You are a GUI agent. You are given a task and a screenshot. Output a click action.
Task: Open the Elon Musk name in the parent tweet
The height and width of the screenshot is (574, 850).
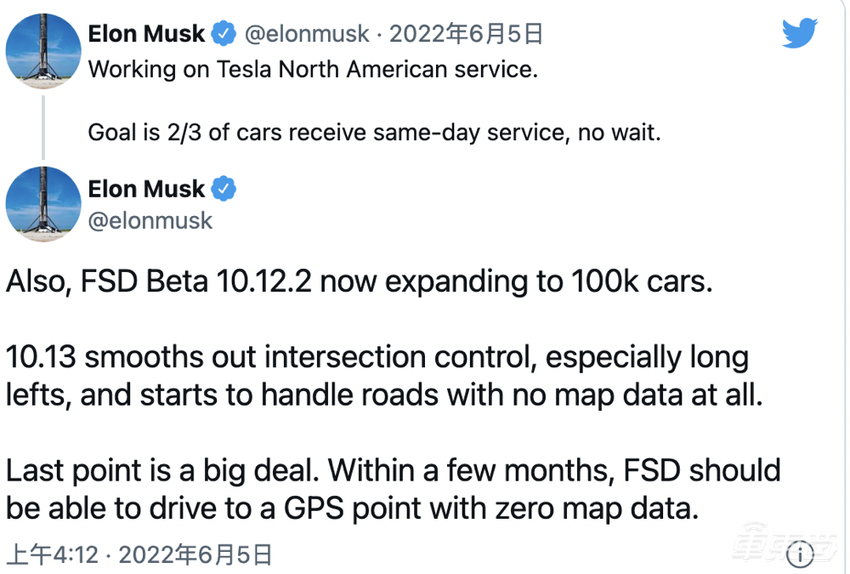tap(146, 34)
